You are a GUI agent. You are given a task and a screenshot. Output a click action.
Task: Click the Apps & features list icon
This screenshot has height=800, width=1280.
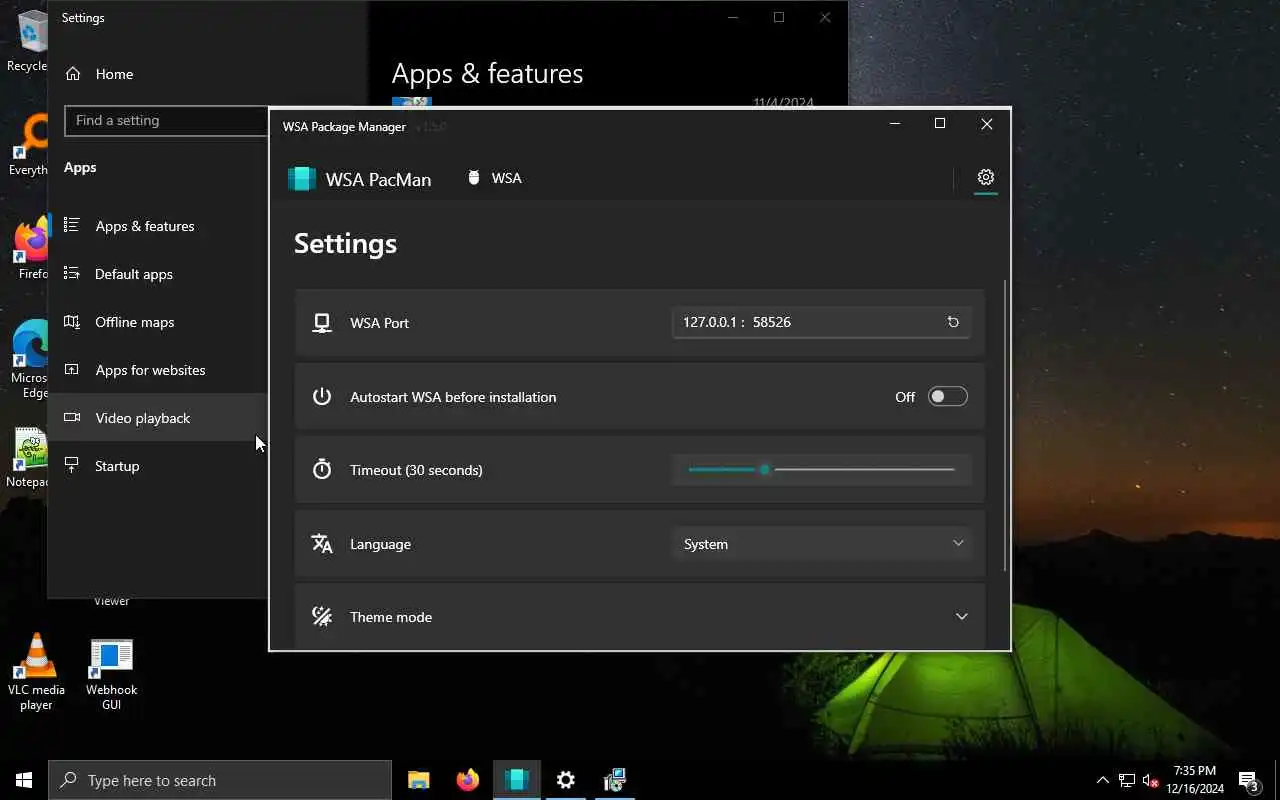(72, 225)
